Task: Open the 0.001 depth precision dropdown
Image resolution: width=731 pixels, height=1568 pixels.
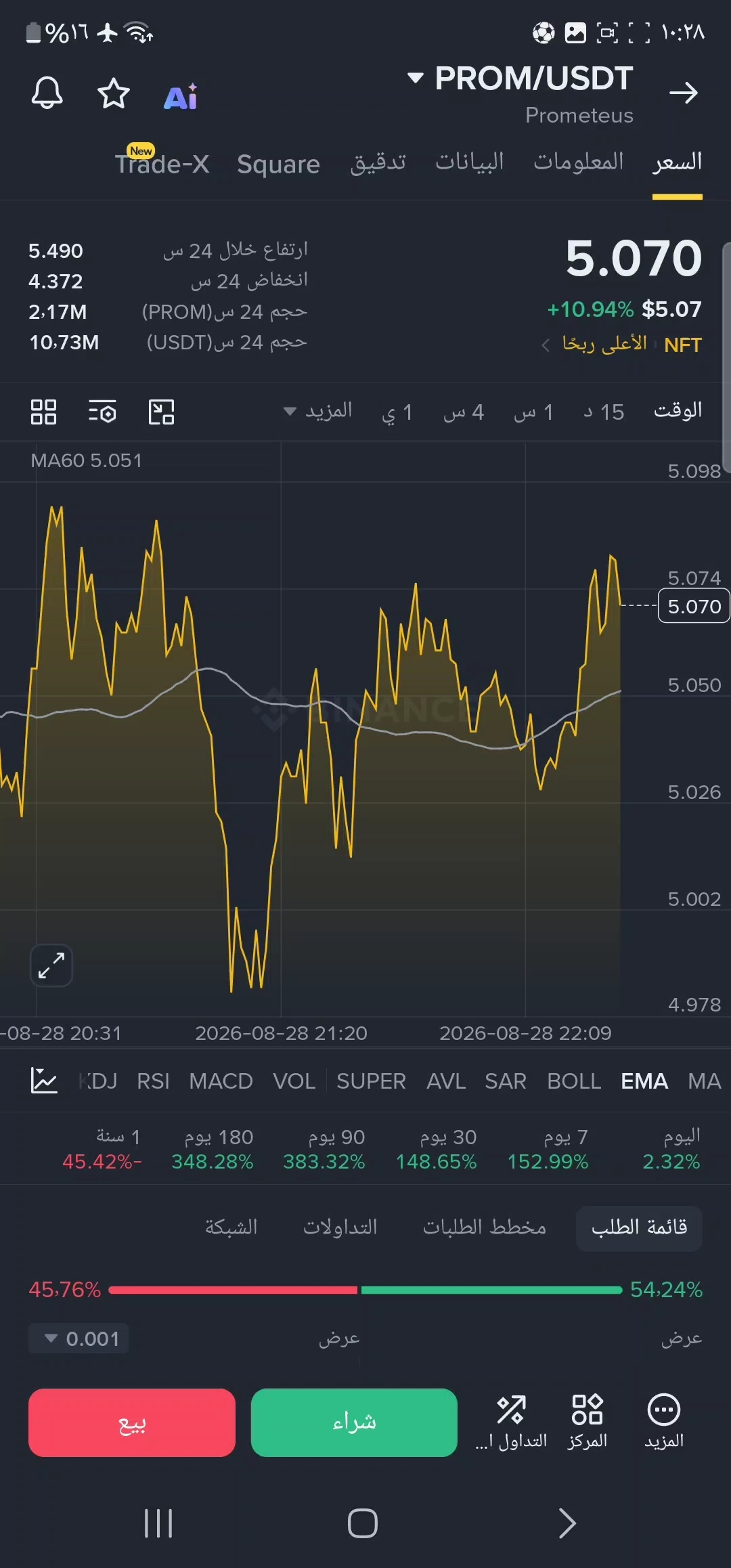Action: point(79,1338)
